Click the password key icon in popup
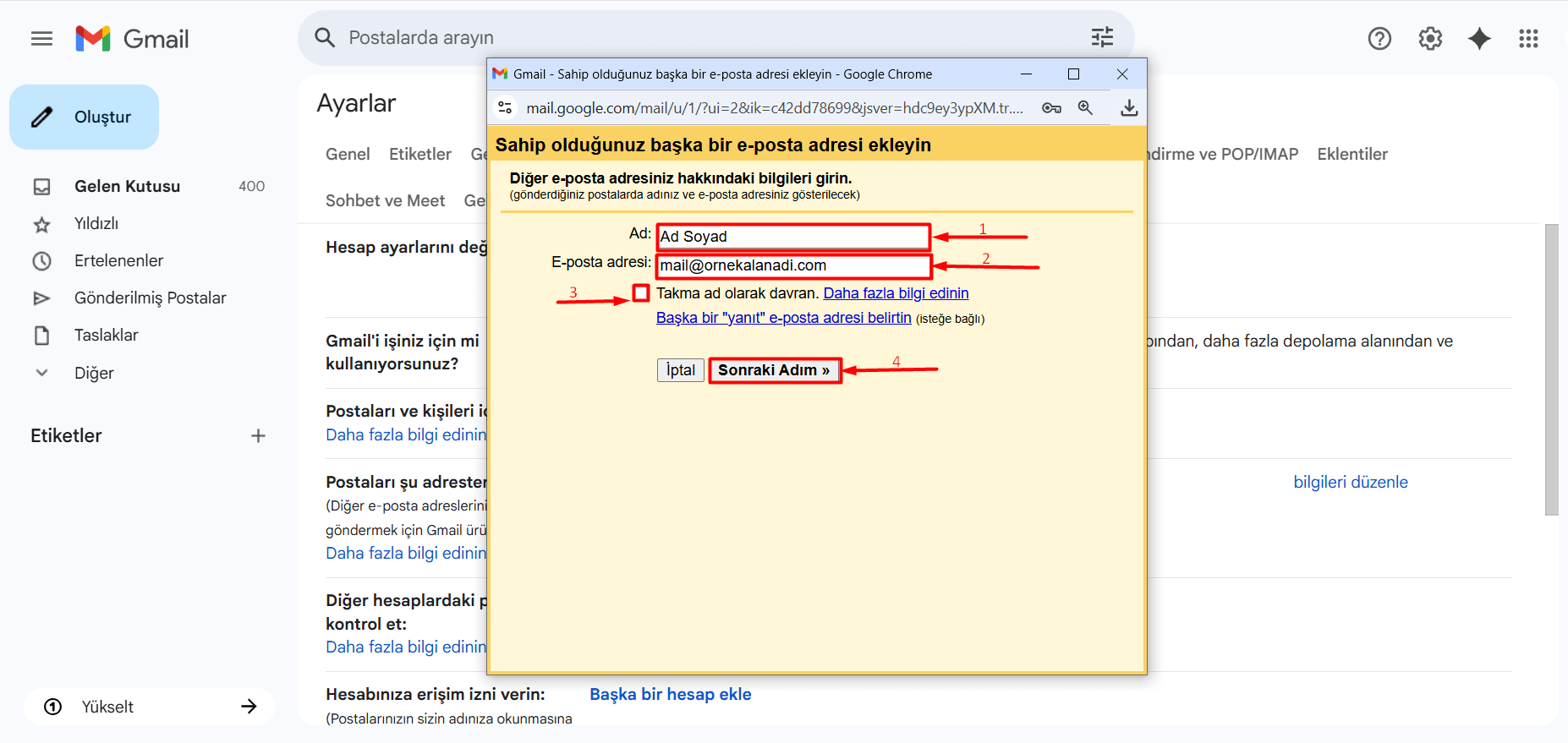Screen dimensions: 1568x743 [x=1051, y=108]
